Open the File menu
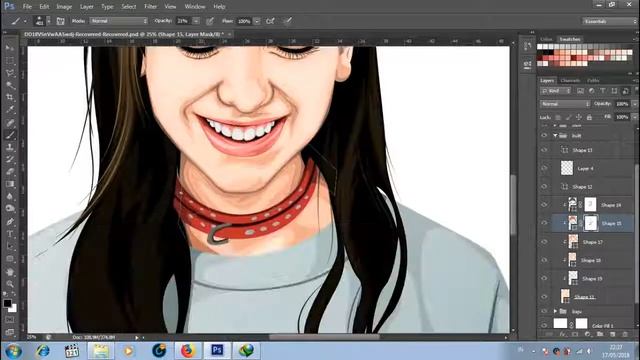The image size is (640, 360). [27, 7]
